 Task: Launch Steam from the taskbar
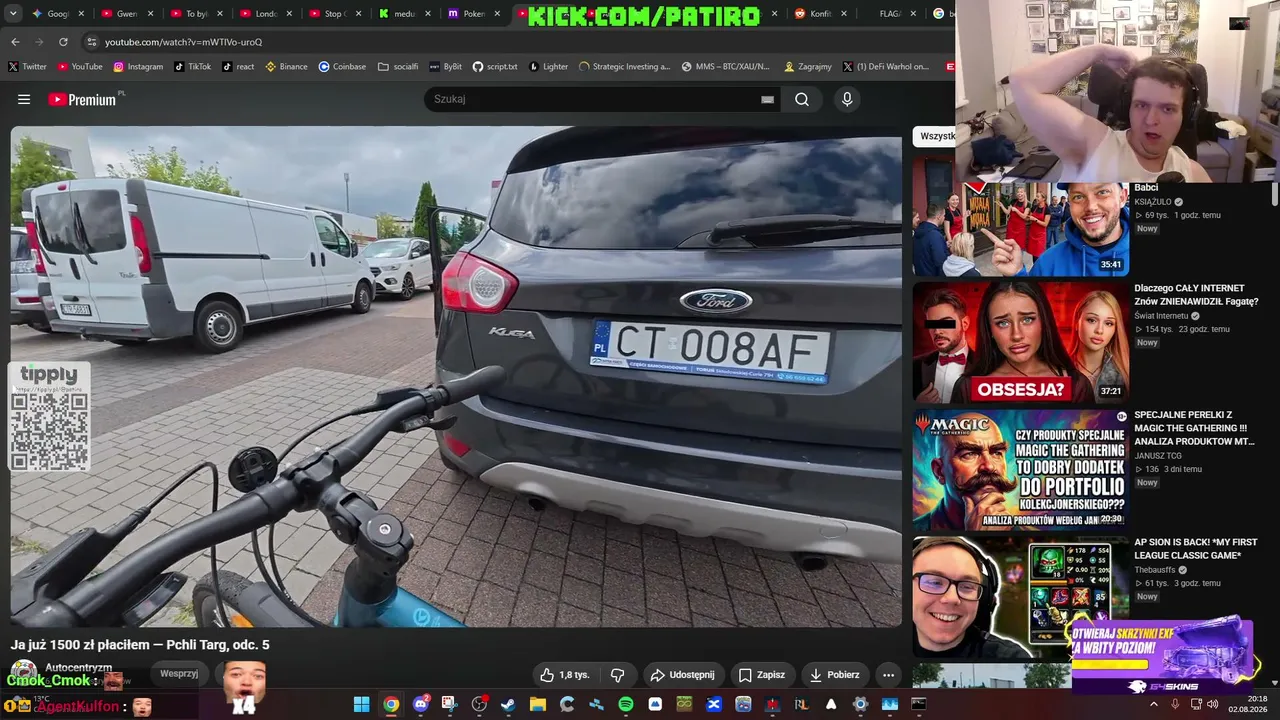pyautogui.click(x=508, y=704)
